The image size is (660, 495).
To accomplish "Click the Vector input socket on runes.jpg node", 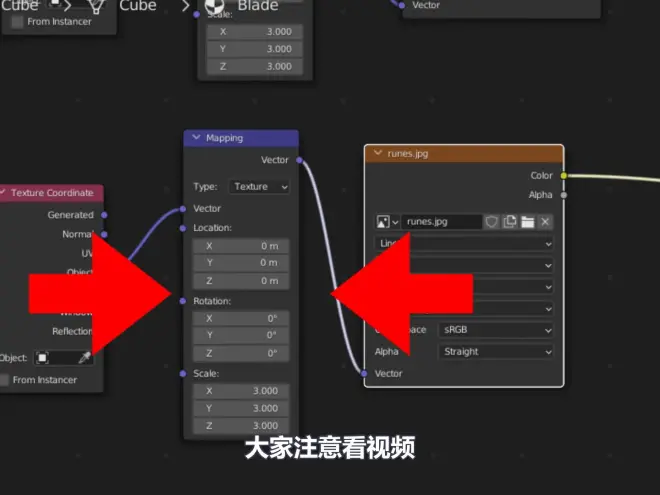I will tap(364, 373).
